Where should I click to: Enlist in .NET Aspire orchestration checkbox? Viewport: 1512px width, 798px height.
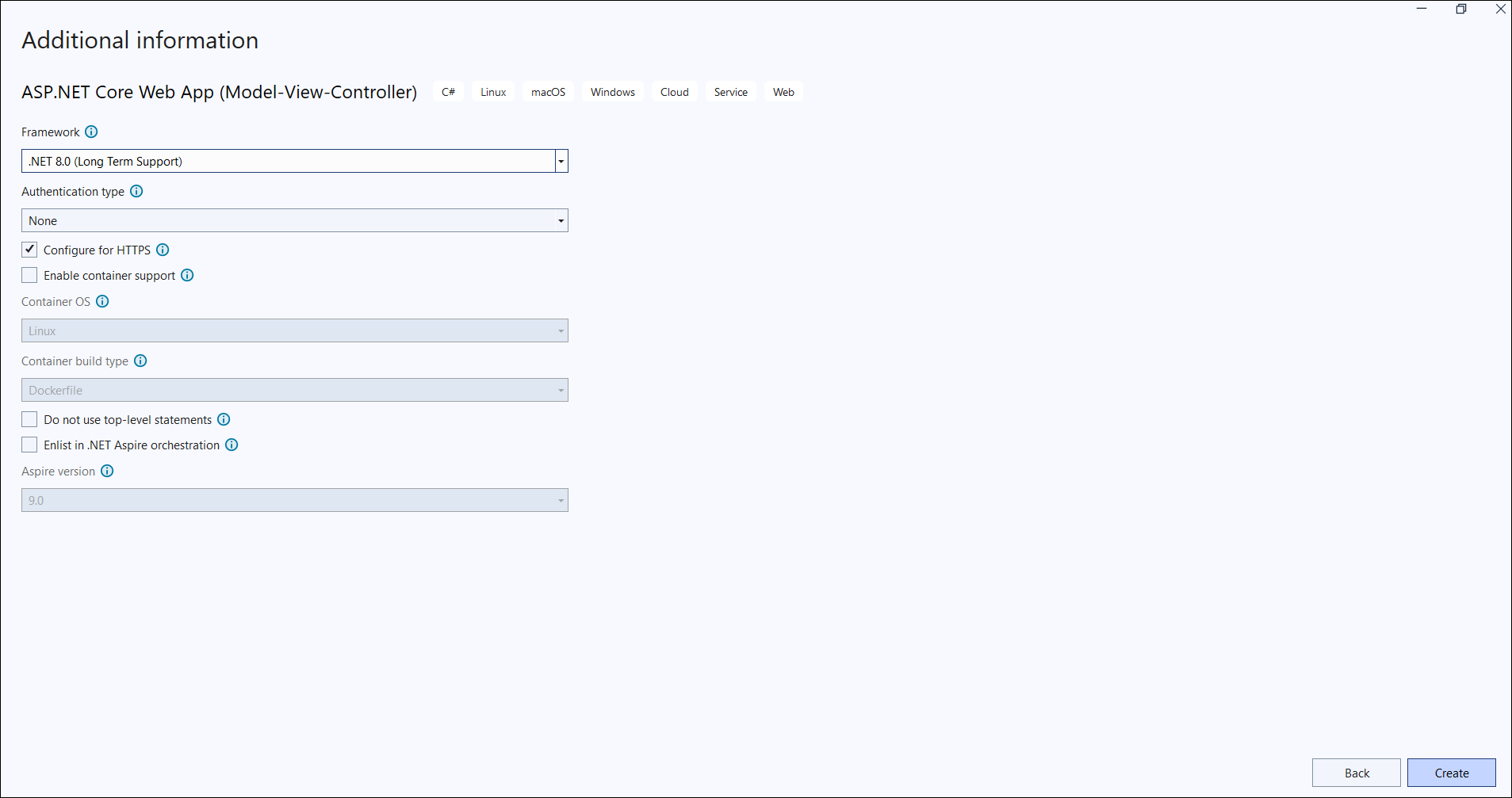pyautogui.click(x=29, y=445)
